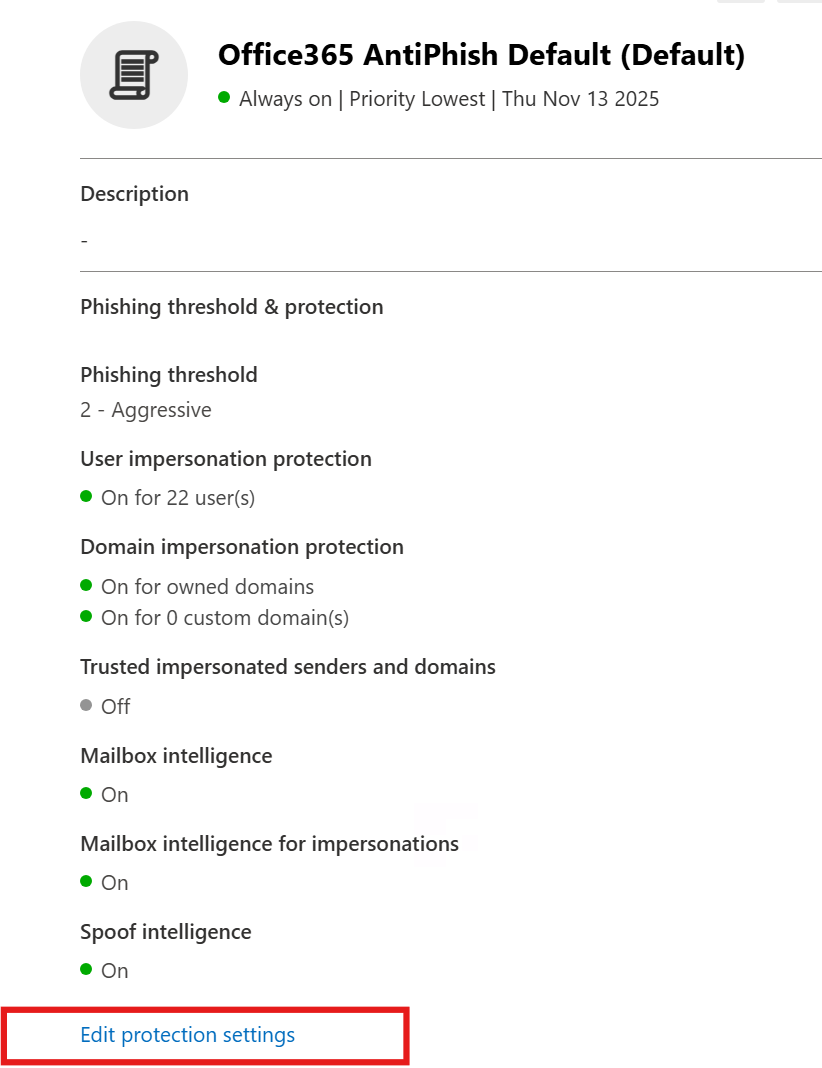Click the Spoof intelligence label

pyautogui.click(x=166, y=932)
